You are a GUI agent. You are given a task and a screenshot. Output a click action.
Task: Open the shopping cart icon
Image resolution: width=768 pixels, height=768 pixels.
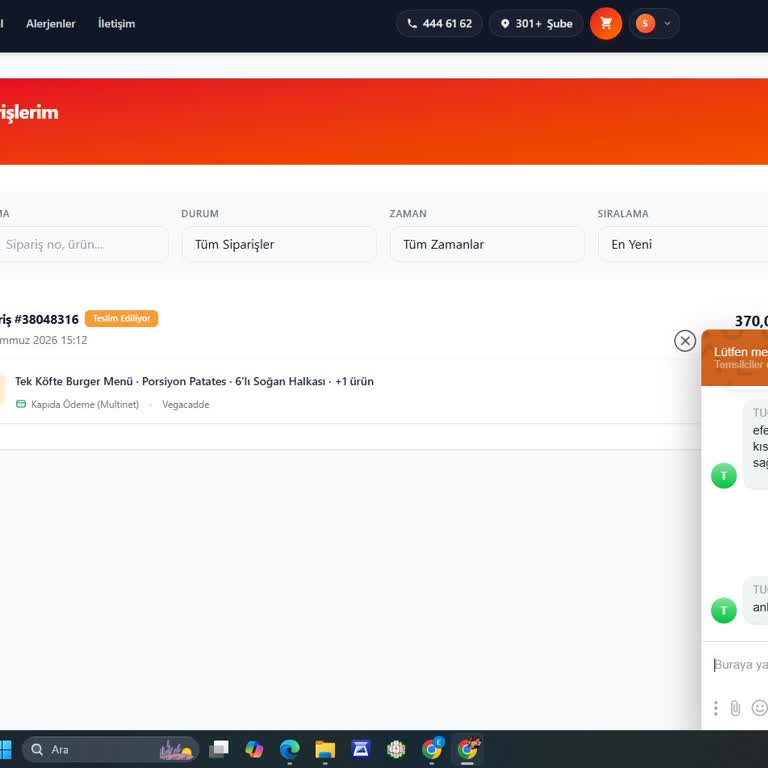click(606, 23)
